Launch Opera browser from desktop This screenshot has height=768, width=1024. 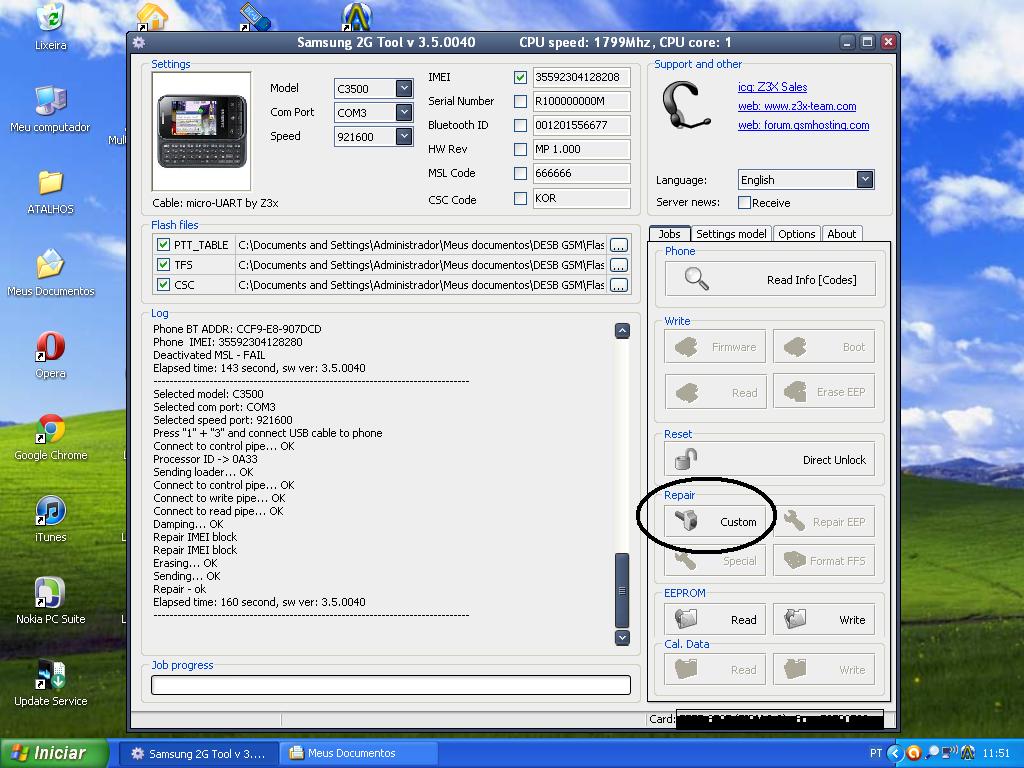tap(50, 355)
